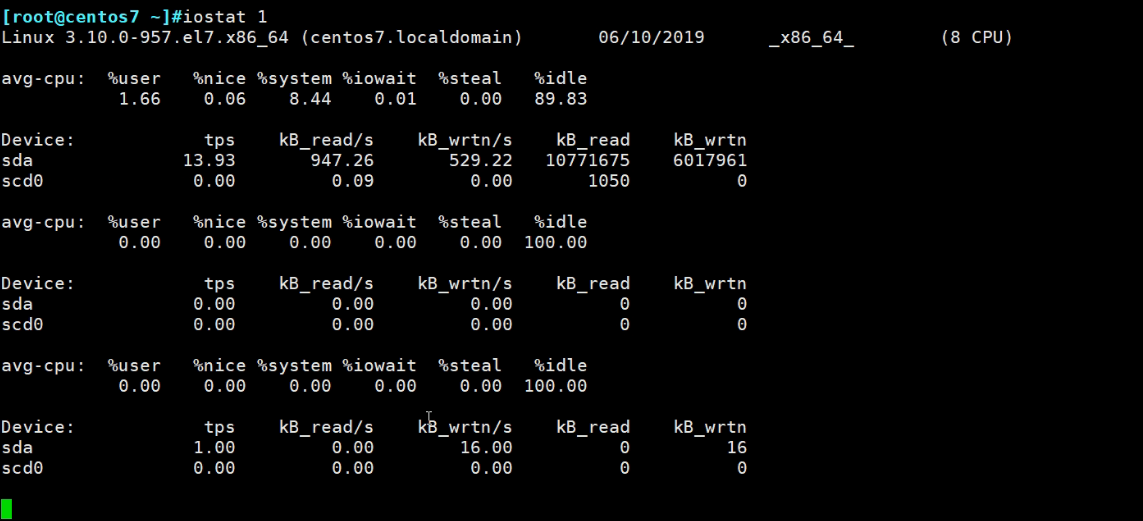
Task: Click the date 06/10/2019
Action: click(651, 37)
